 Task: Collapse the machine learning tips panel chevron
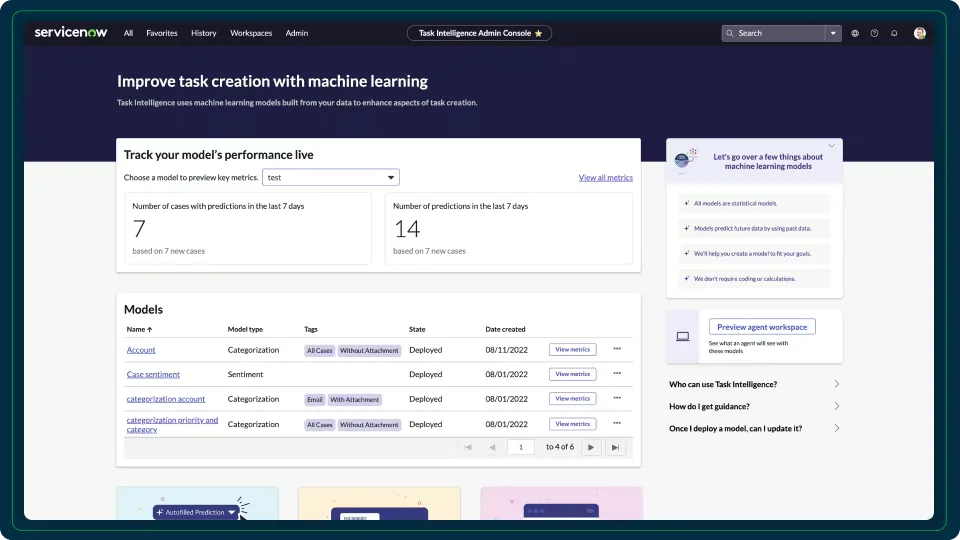(x=831, y=146)
